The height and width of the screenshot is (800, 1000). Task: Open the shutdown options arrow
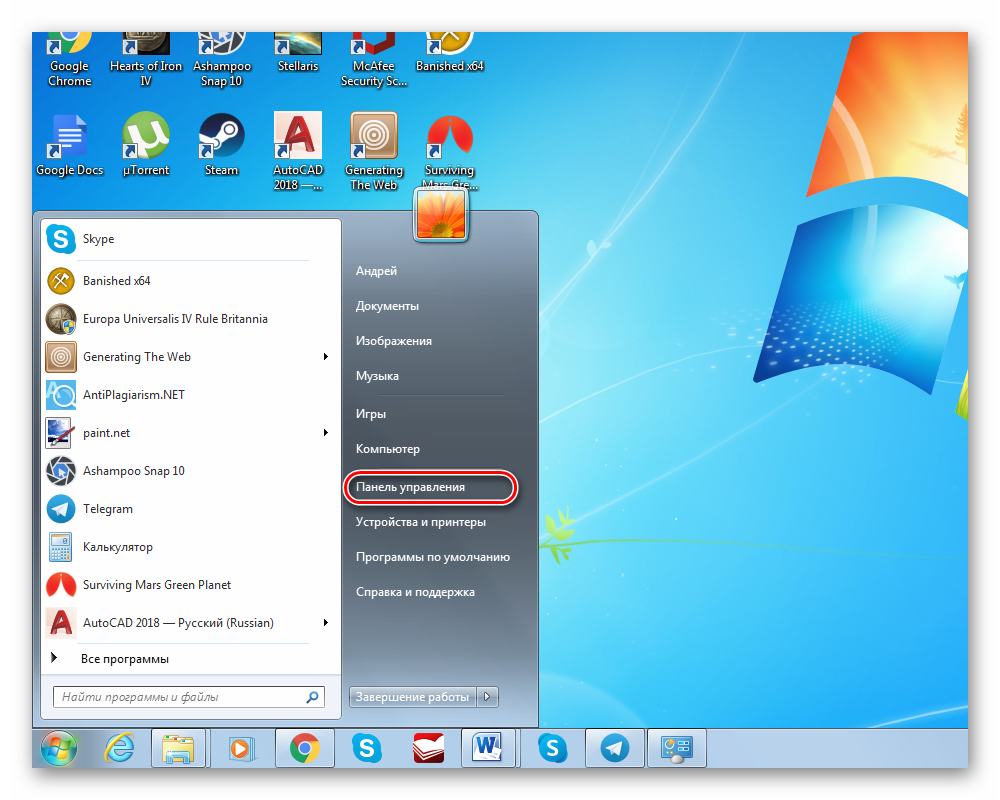487,697
